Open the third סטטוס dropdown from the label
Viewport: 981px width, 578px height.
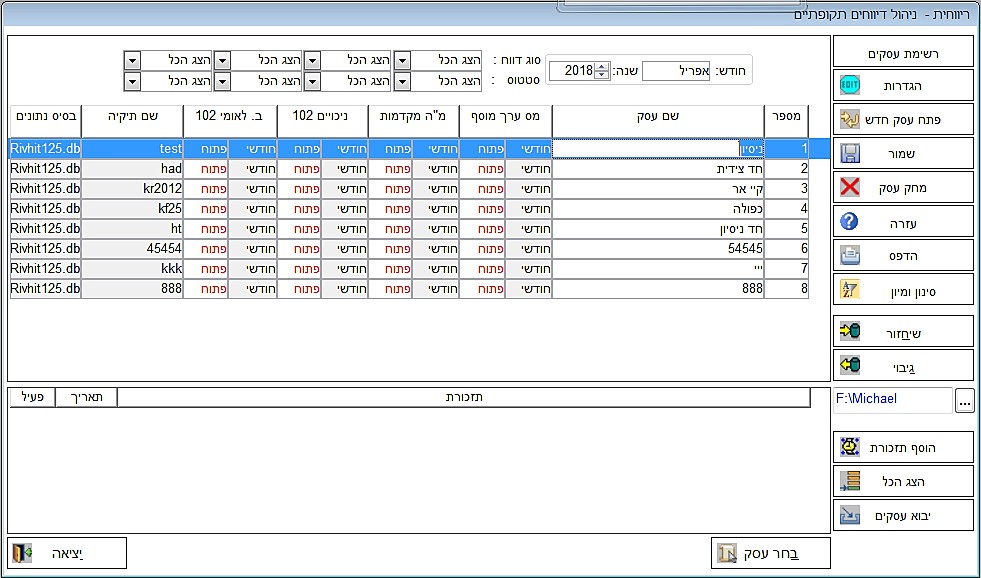click(x=222, y=81)
